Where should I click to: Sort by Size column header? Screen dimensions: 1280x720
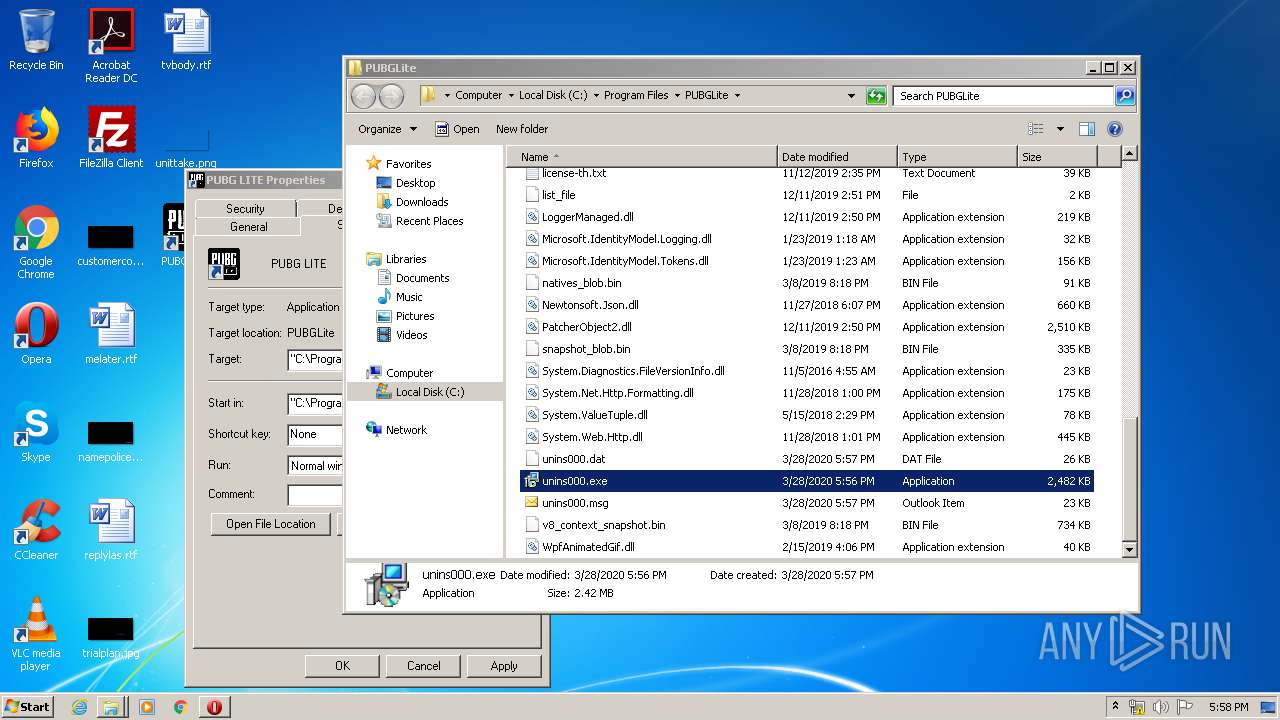point(1057,157)
